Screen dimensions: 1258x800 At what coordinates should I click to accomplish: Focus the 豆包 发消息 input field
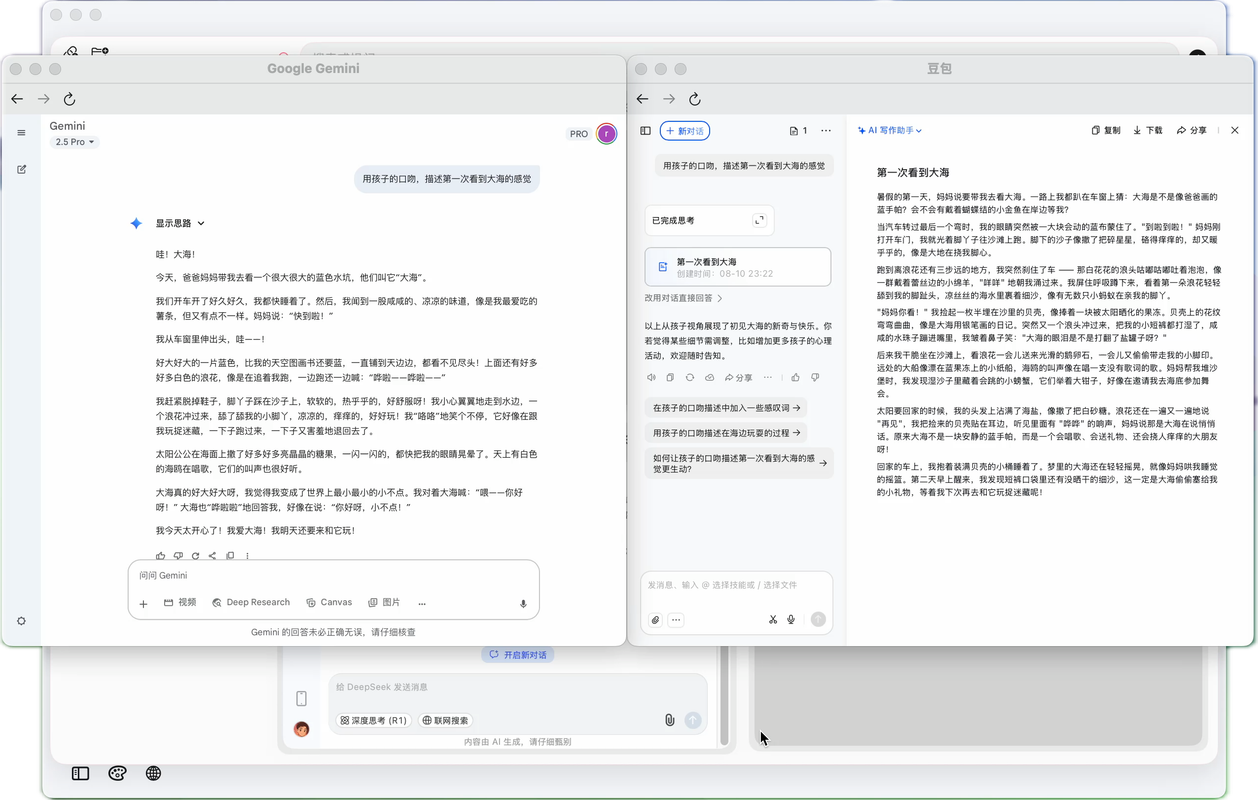point(737,585)
